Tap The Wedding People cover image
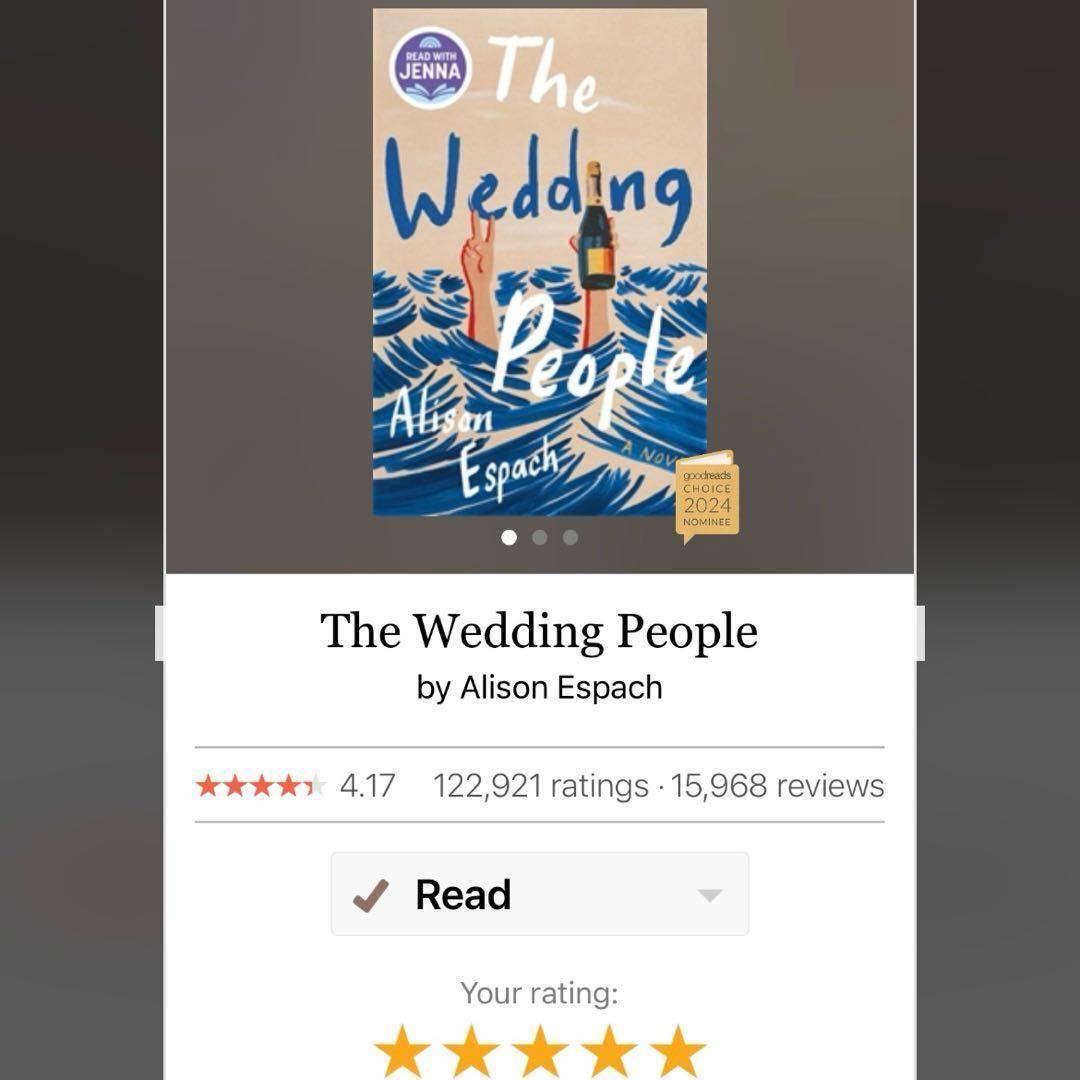 click(x=540, y=262)
